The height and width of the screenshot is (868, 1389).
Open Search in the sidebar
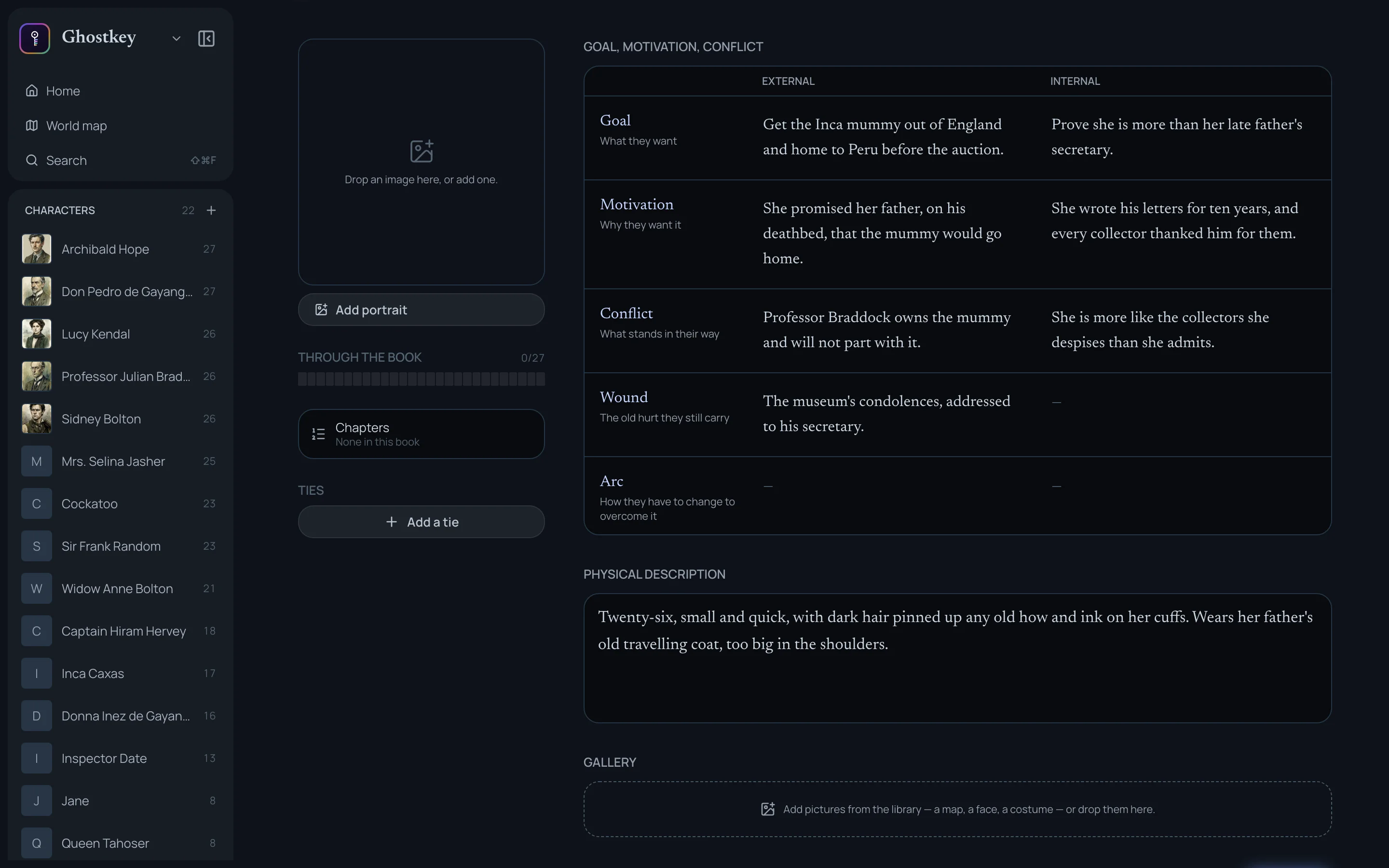coord(121,160)
